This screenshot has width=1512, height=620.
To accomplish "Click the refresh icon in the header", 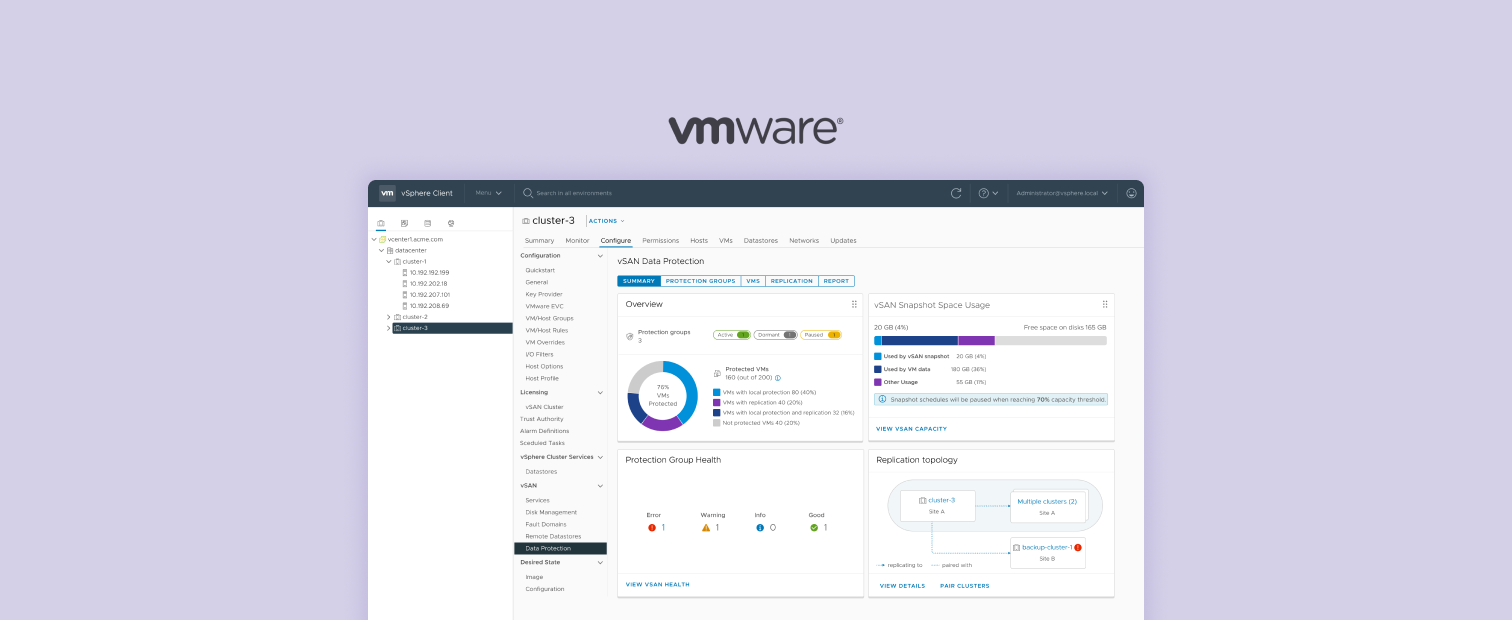I will tap(955, 192).
